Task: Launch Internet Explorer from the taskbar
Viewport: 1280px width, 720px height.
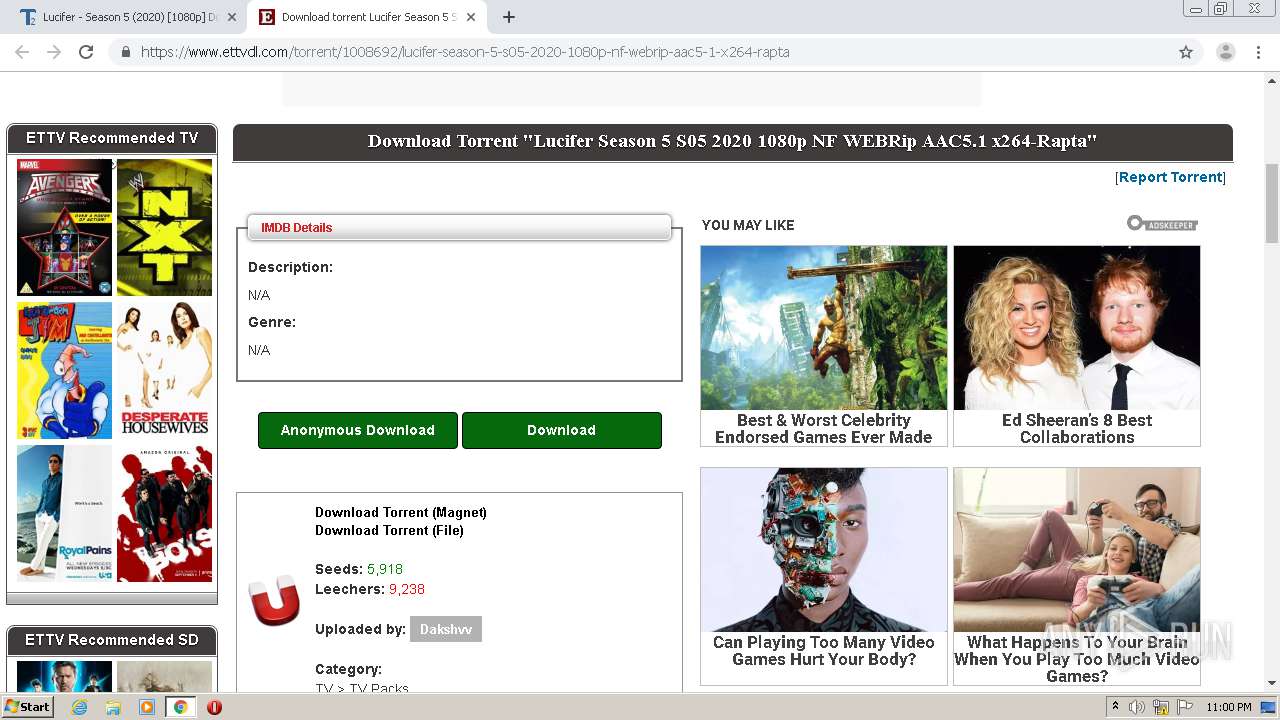Action: click(79, 707)
